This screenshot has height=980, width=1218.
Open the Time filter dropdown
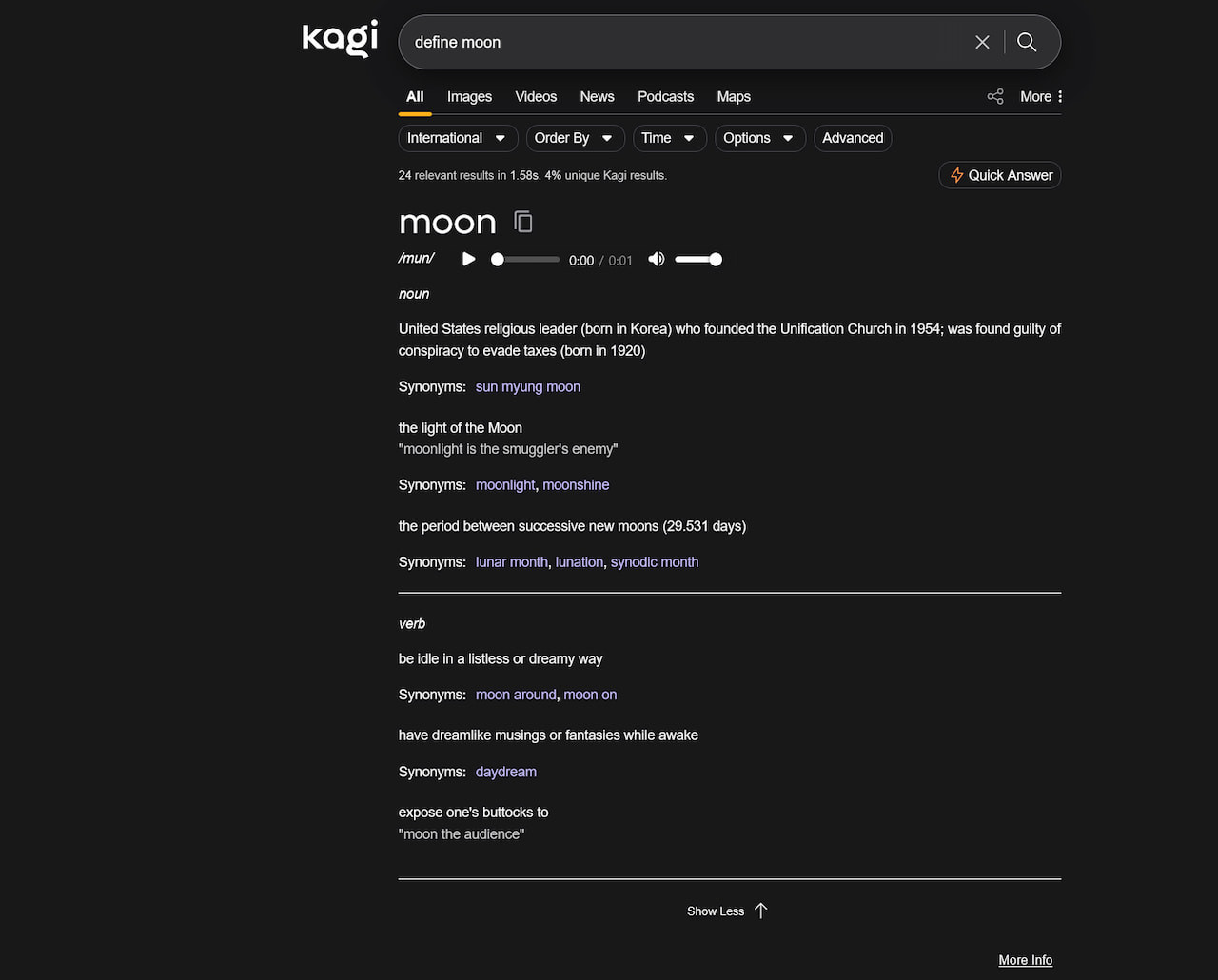(x=669, y=138)
